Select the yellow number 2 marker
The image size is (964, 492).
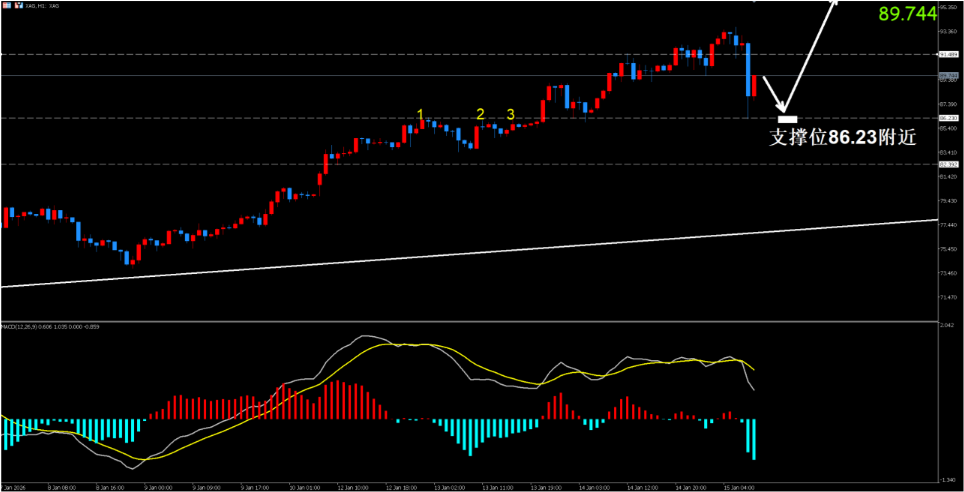[x=480, y=114]
